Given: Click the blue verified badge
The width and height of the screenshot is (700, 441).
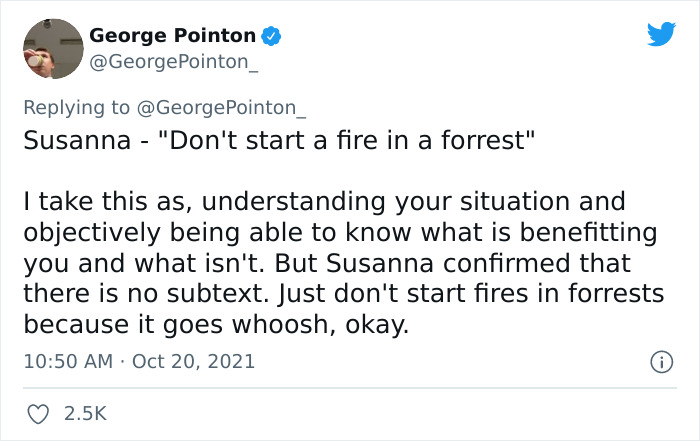Looking at the screenshot, I should click(x=270, y=36).
